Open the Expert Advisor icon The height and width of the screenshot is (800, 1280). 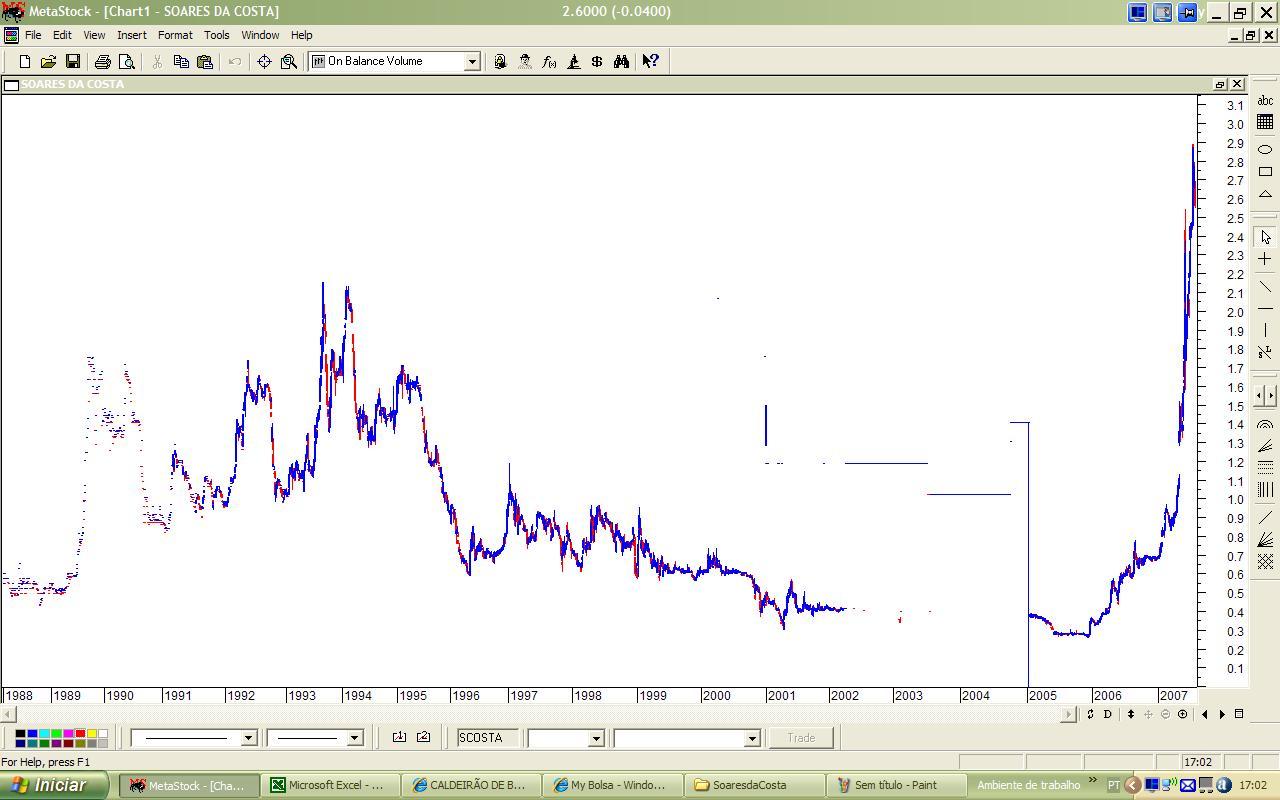coord(500,61)
